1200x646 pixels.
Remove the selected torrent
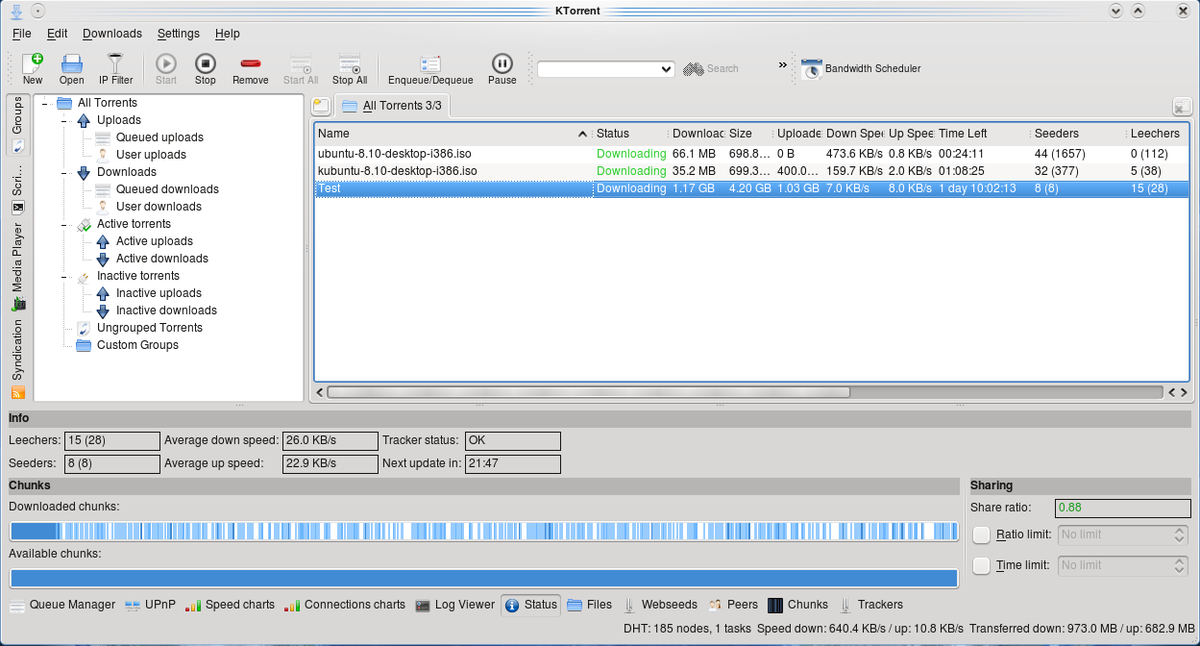[x=250, y=67]
